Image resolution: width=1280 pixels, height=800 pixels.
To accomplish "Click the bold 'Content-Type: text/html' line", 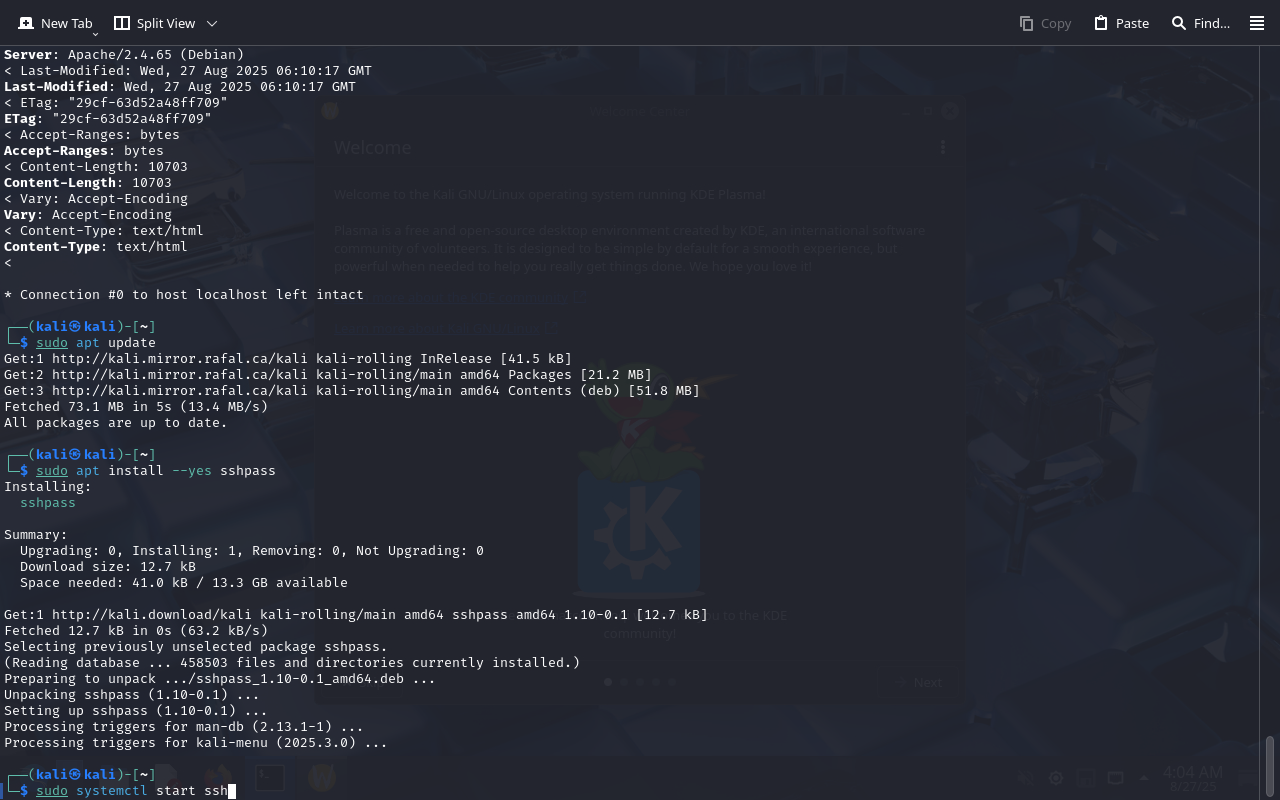I will [x=96, y=246].
